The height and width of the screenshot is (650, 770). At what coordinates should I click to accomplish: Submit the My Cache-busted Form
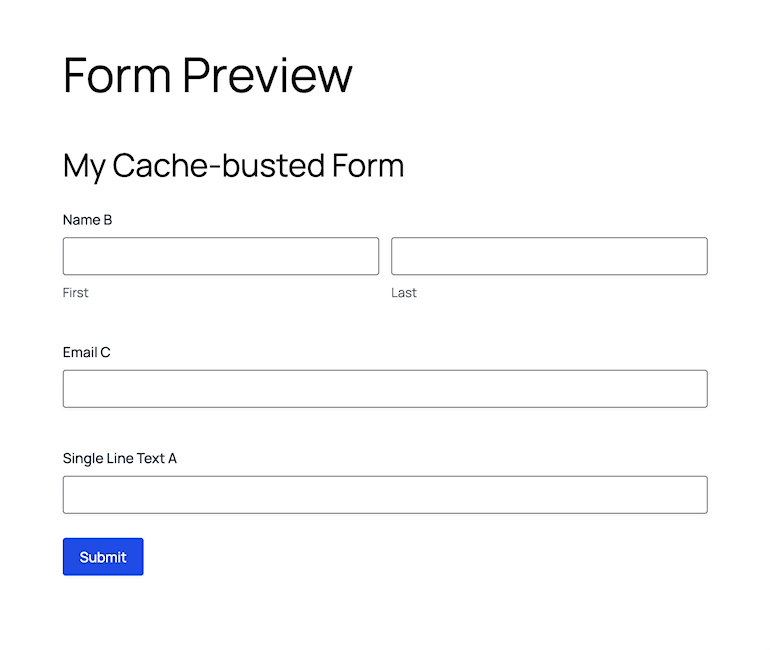(x=103, y=557)
